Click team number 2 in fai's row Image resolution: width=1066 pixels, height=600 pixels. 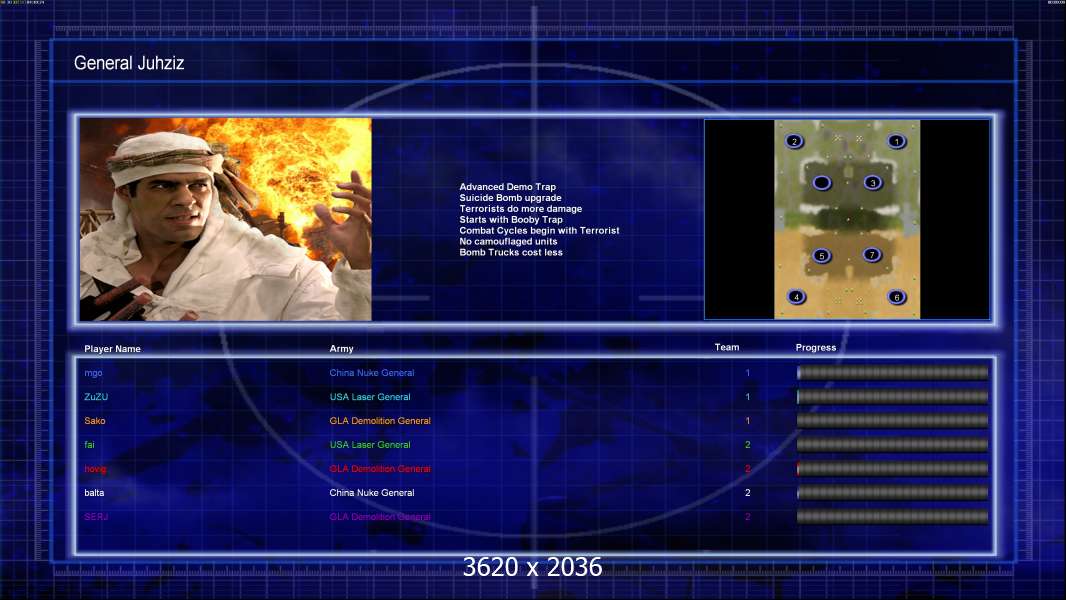(748, 445)
